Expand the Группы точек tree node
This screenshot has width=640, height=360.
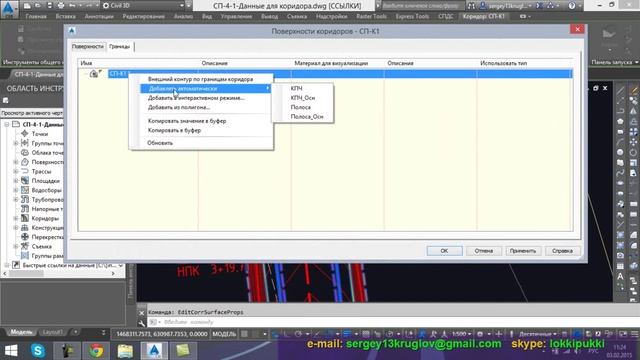click(x=16, y=143)
